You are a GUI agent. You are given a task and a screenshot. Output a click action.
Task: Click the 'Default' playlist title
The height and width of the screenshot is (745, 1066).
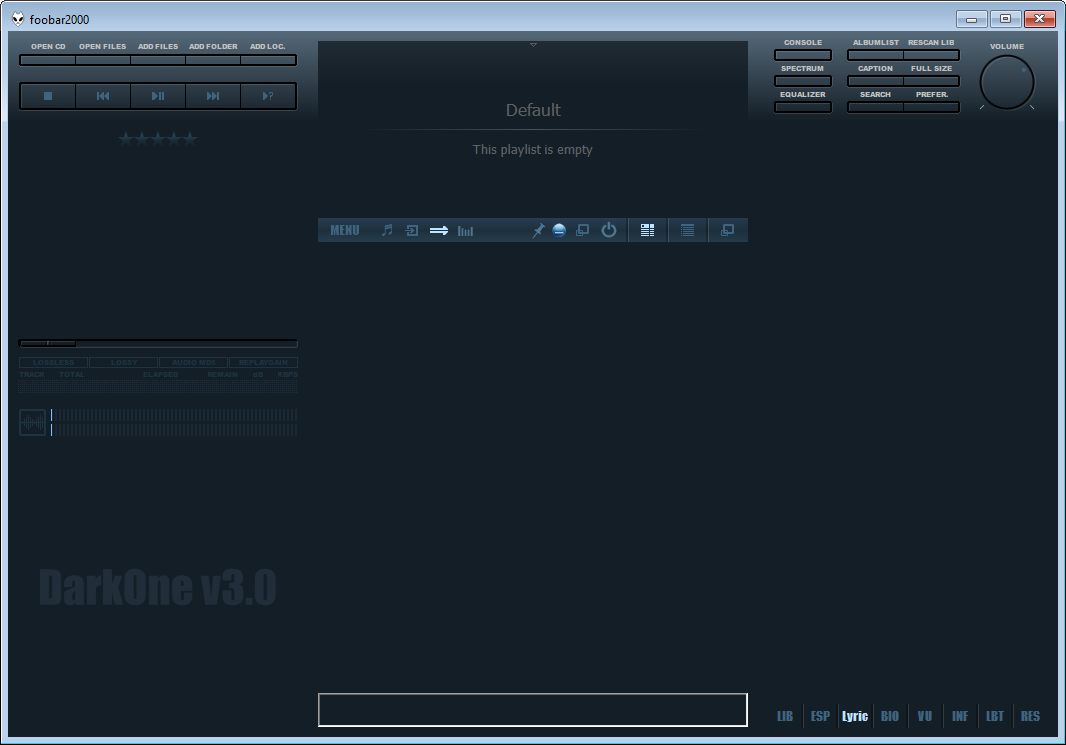(x=533, y=110)
